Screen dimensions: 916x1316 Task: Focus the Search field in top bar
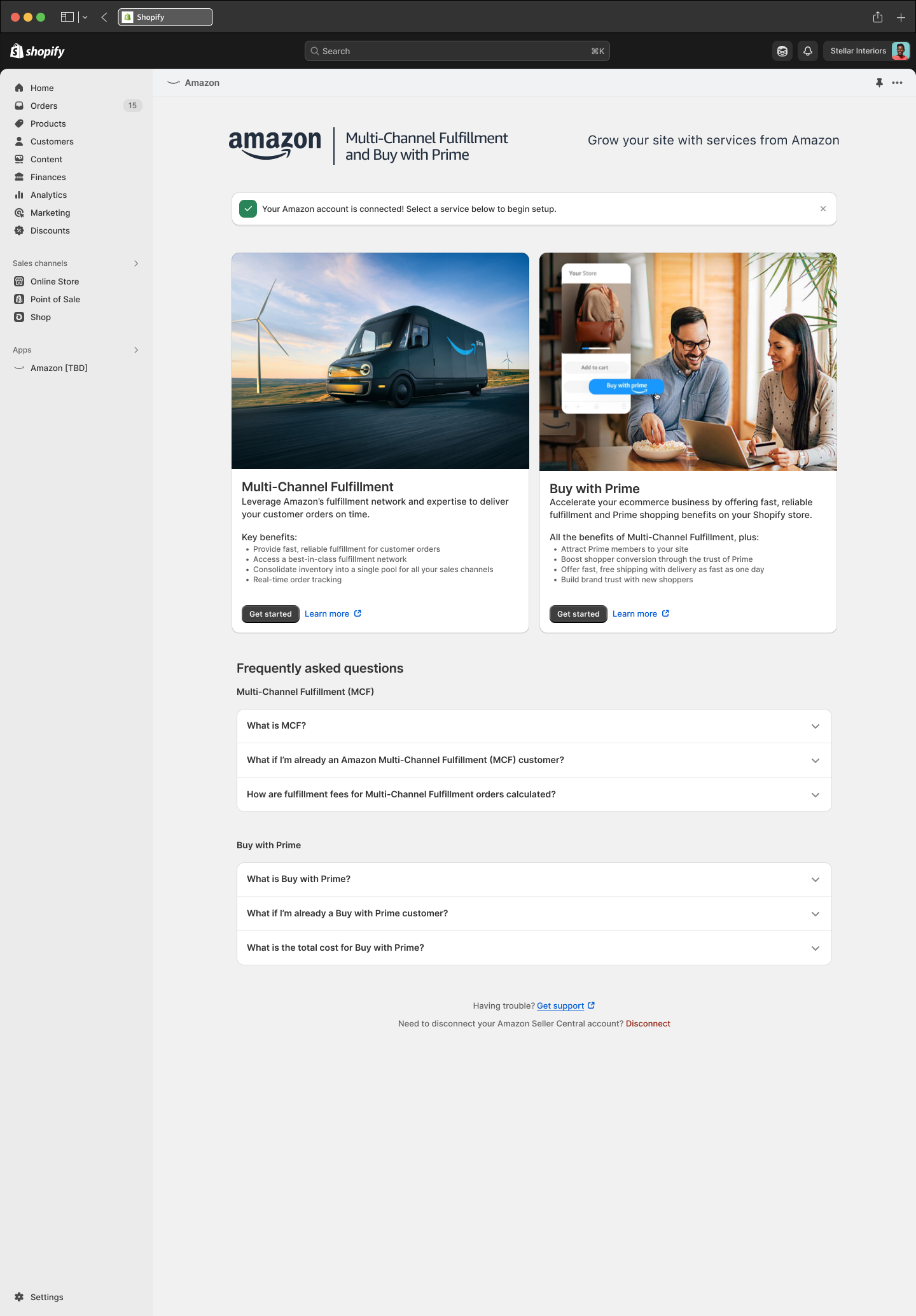coord(457,51)
